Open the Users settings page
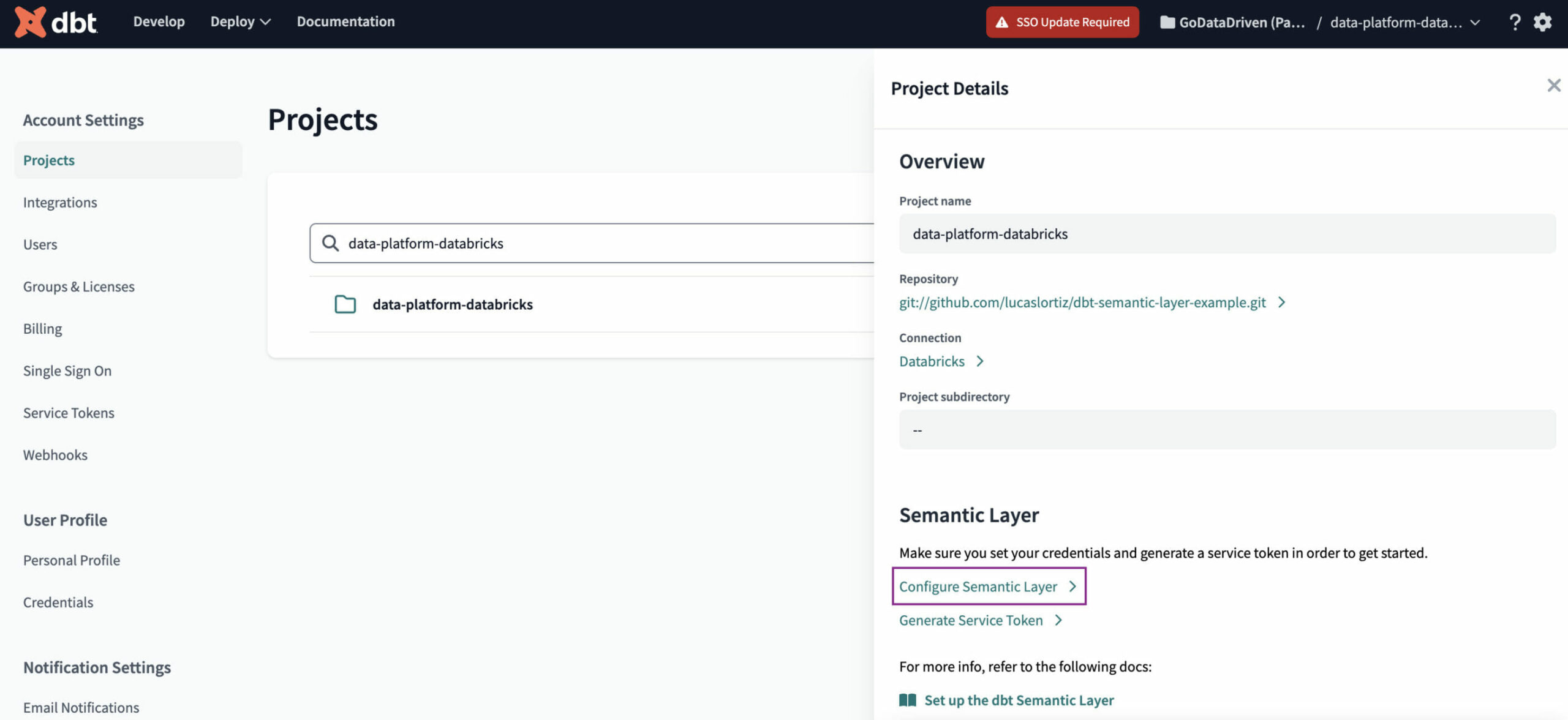The height and width of the screenshot is (720, 1568). (40, 244)
